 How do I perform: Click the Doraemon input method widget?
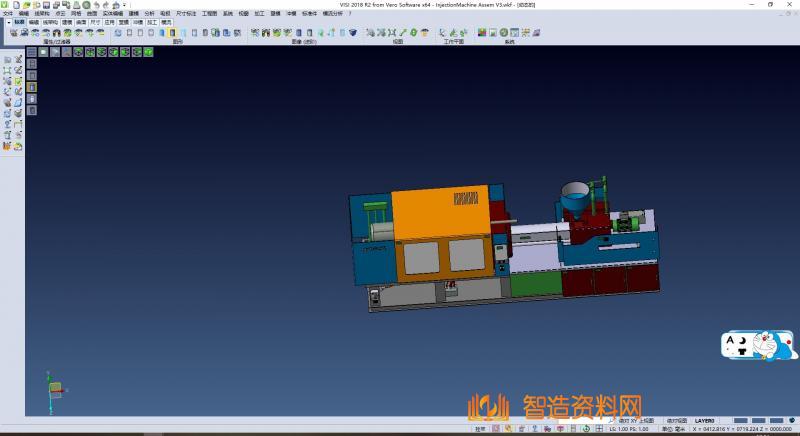pyautogui.click(x=758, y=346)
